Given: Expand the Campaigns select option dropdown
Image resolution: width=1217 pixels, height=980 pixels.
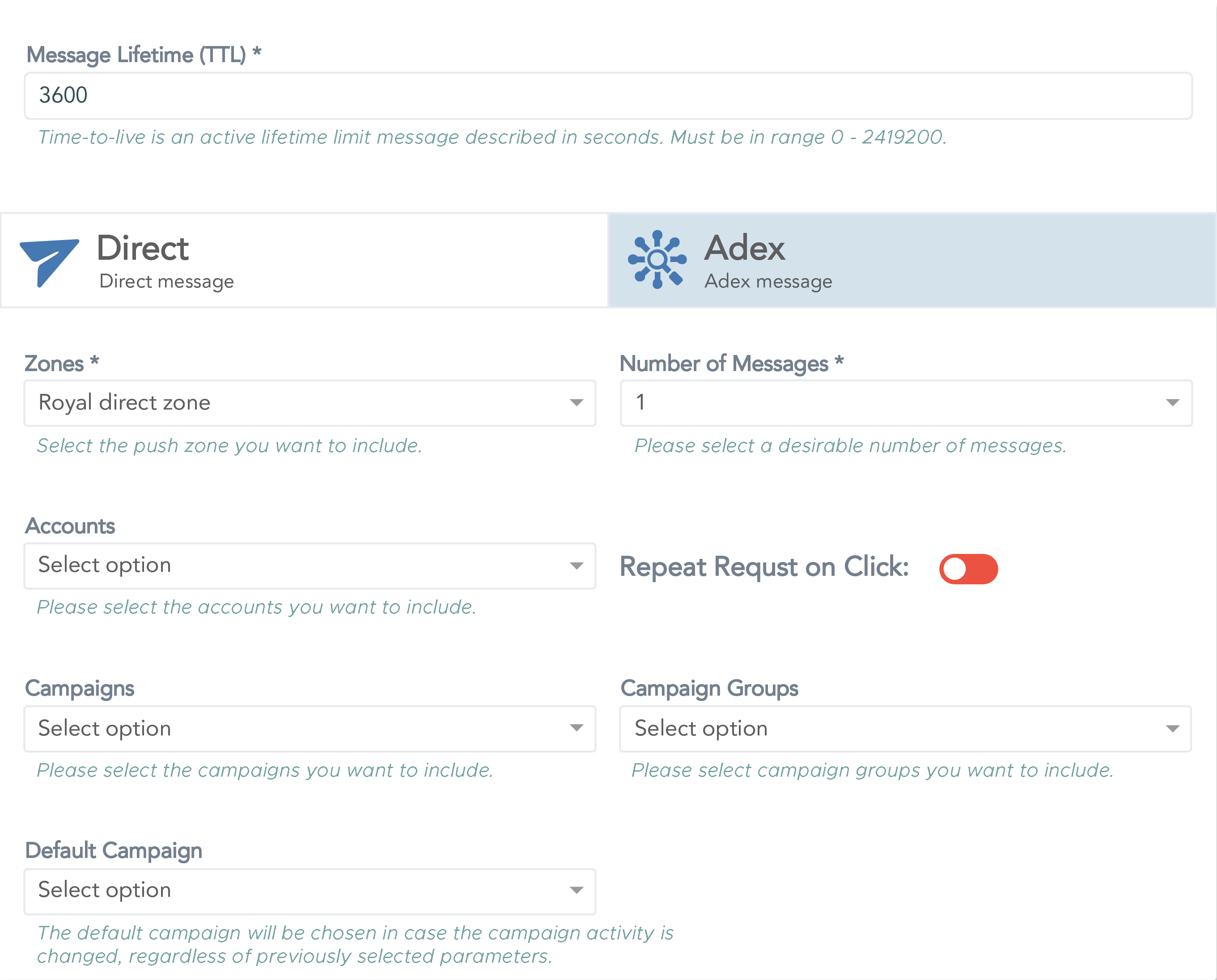Looking at the screenshot, I should [310, 729].
